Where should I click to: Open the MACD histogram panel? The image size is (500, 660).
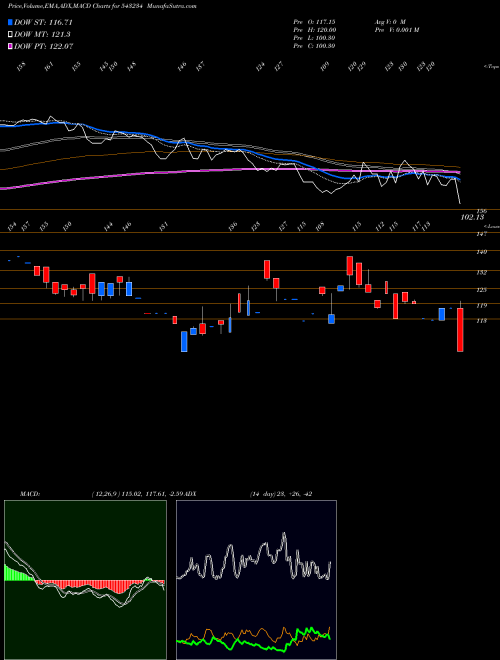(85, 580)
